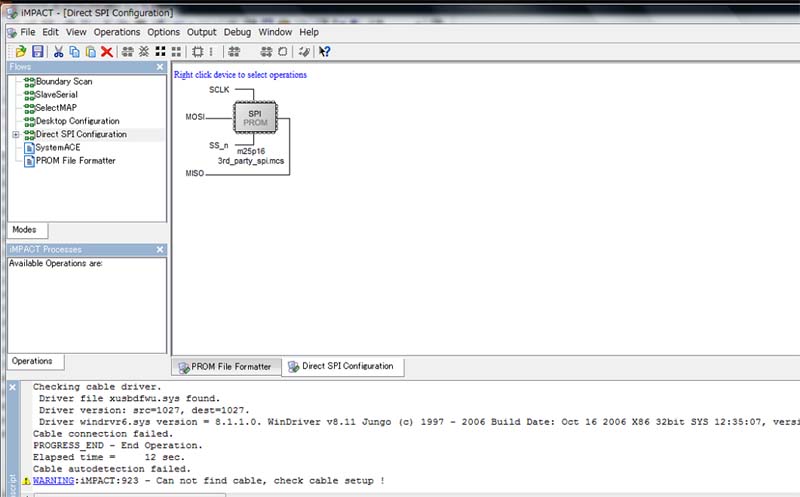Image resolution: width=800 pixels, height=497 pixels.
Task: Click the iMPACT application icon in title bar
Action: 12,13
